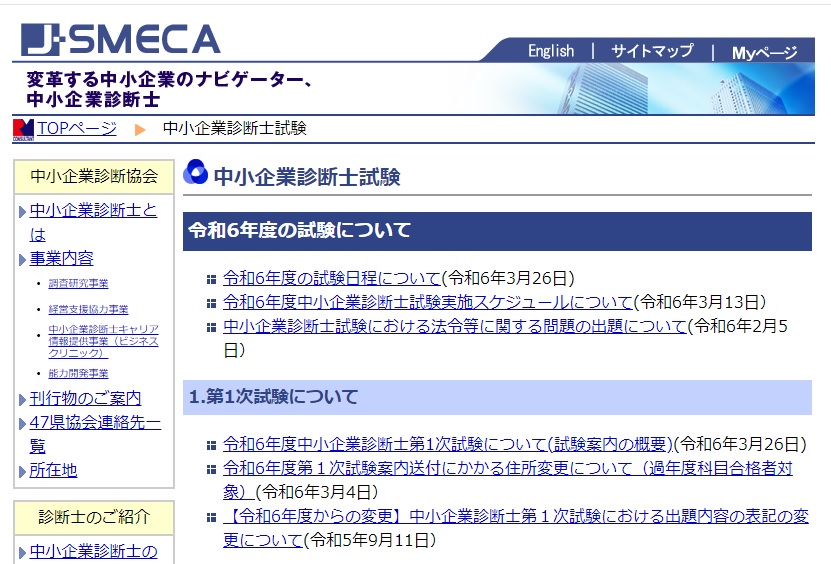
Task: Click the orange breadcrumb arrow after TOPページ
Action: point(140,129)
